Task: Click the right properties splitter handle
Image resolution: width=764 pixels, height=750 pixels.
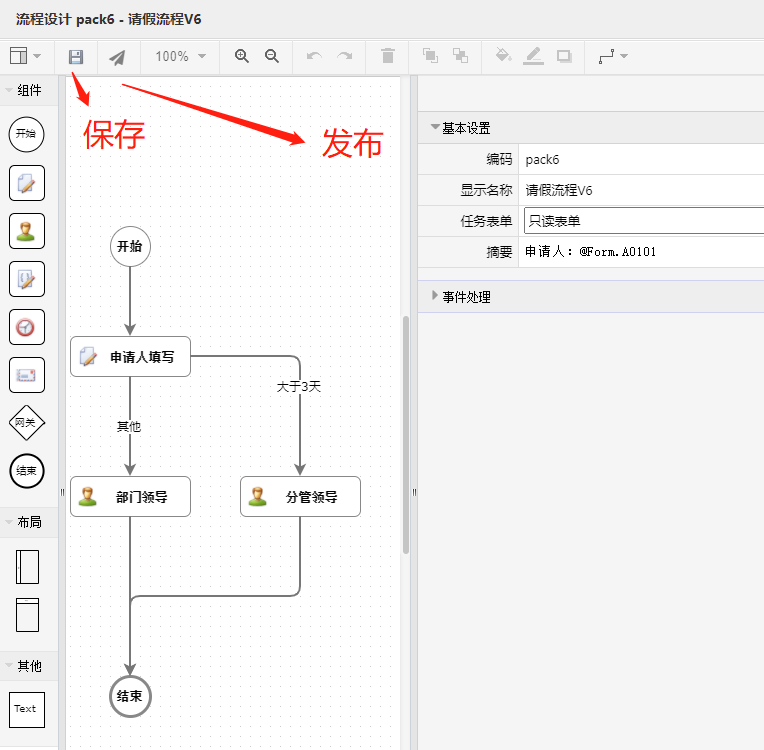Action: (x=414, y=492)
